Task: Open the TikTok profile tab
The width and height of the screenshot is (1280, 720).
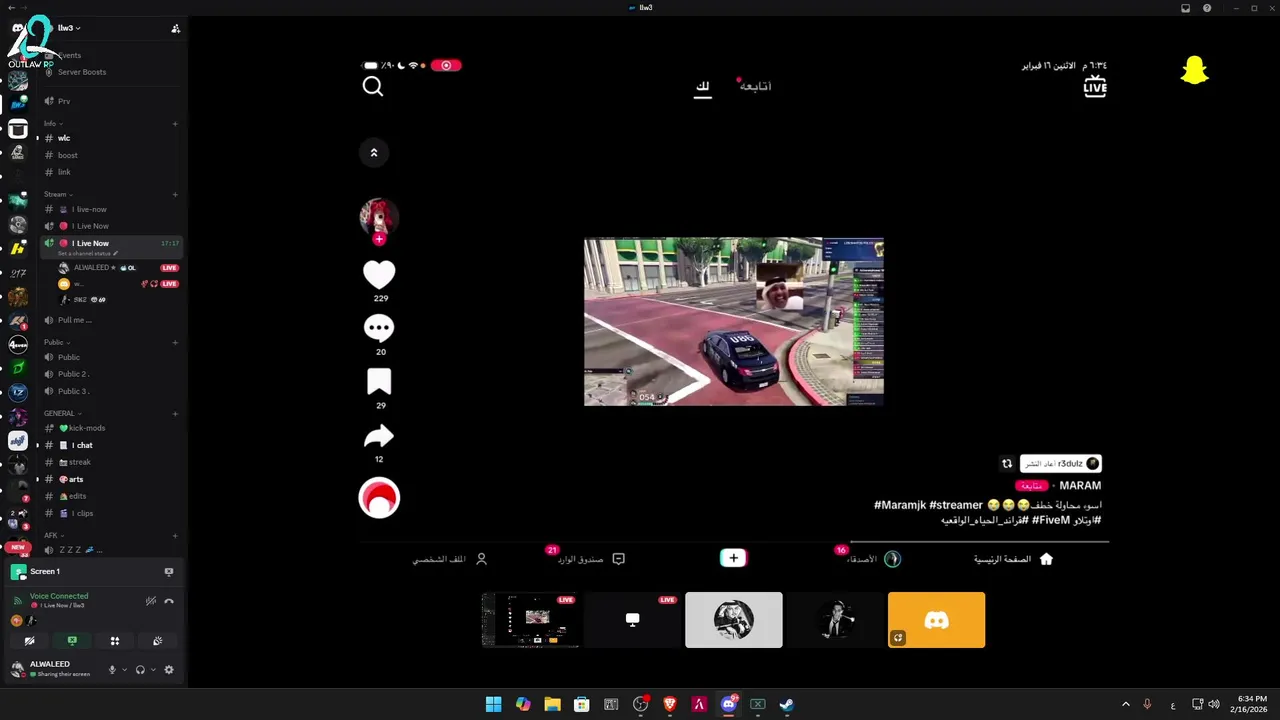Action: 450,559
